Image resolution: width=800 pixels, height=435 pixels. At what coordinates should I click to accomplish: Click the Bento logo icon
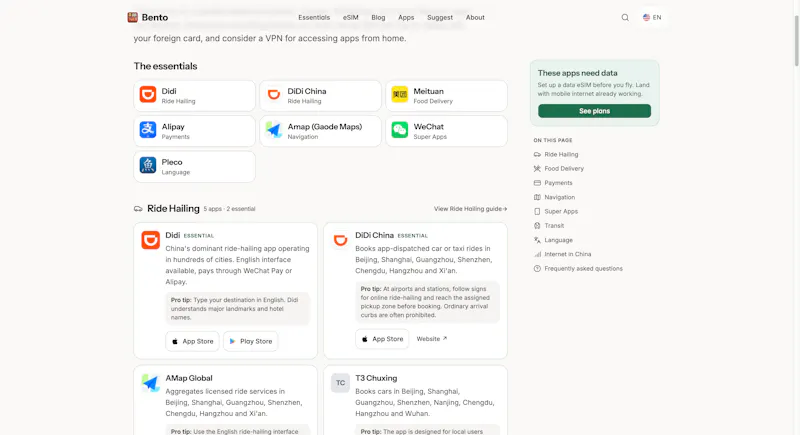coord(133,17)
